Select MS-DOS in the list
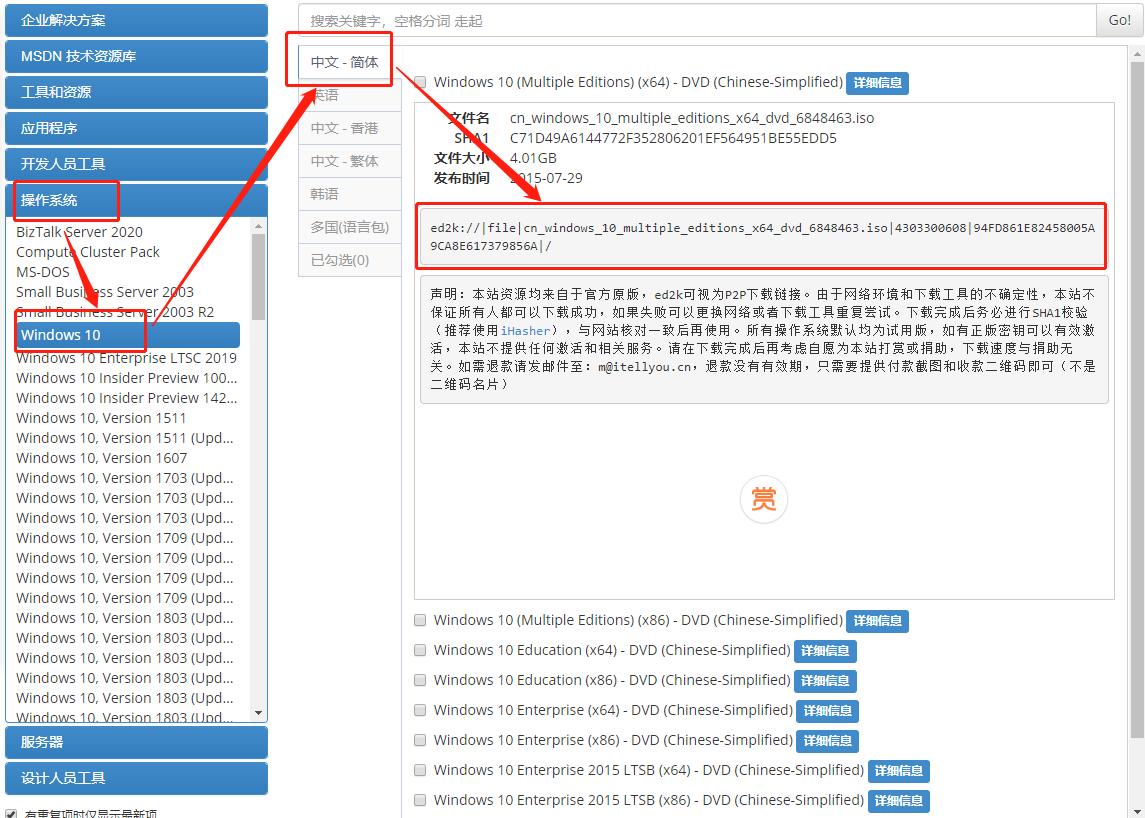 tap(42, 272)
